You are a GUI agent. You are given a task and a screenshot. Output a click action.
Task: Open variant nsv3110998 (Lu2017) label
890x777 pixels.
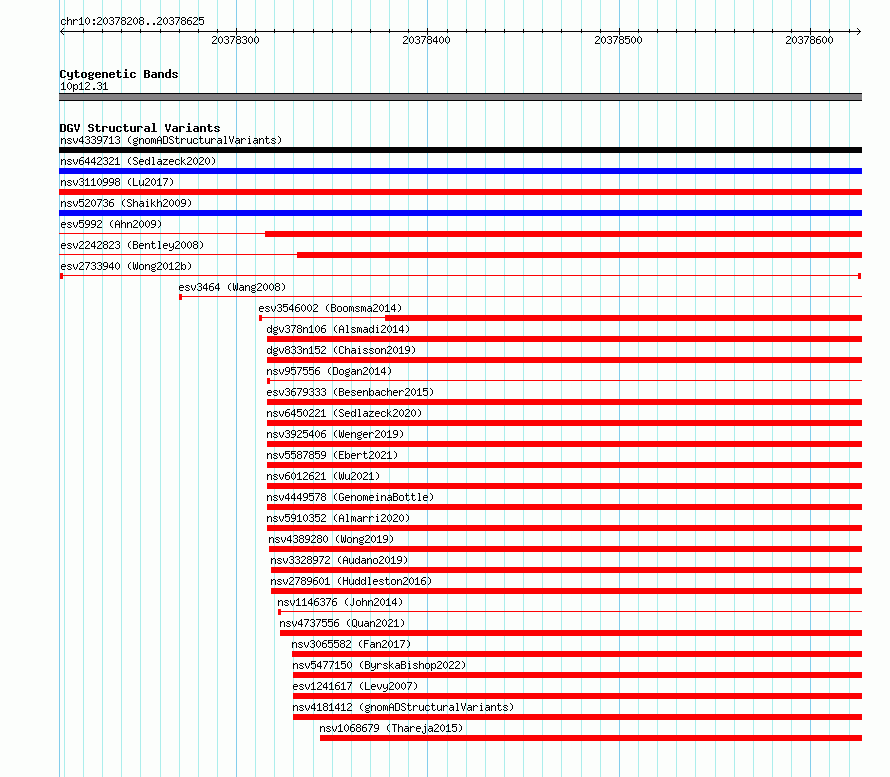pos(117,182)
